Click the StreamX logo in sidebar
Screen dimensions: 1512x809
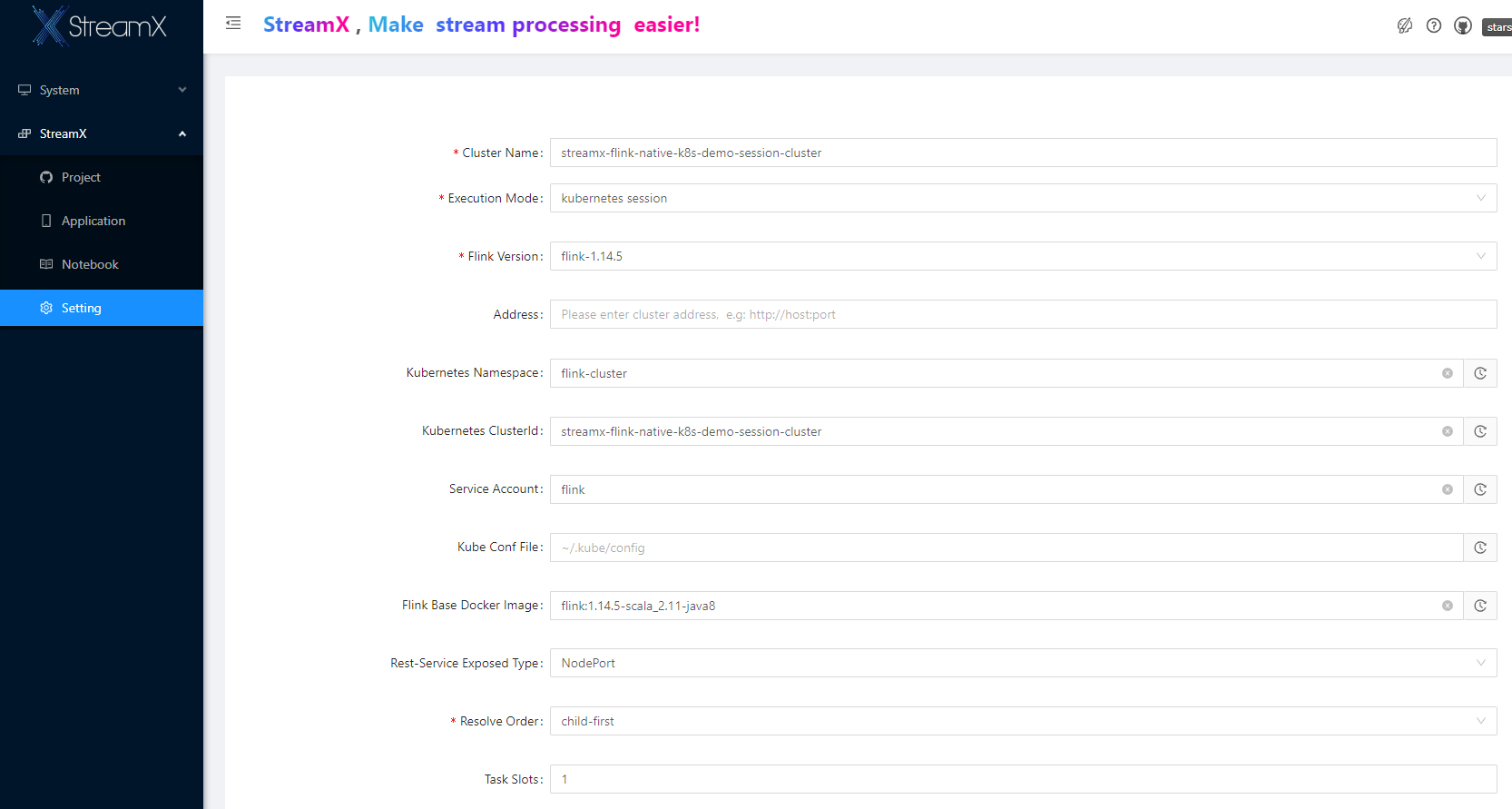coord(100,25)
